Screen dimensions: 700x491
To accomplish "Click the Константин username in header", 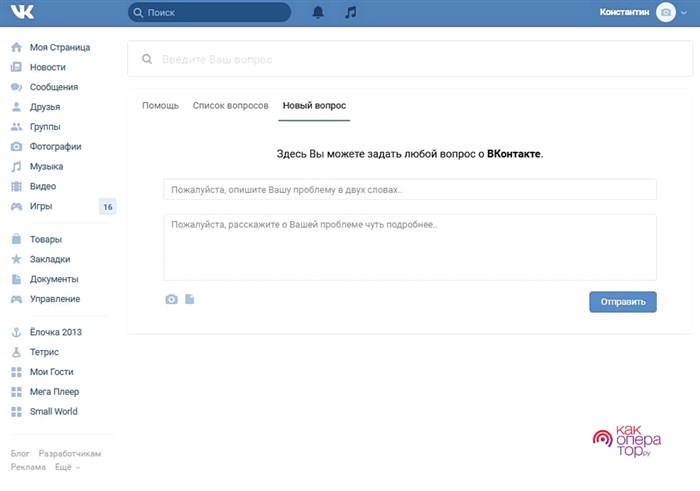I will [624, 12].
